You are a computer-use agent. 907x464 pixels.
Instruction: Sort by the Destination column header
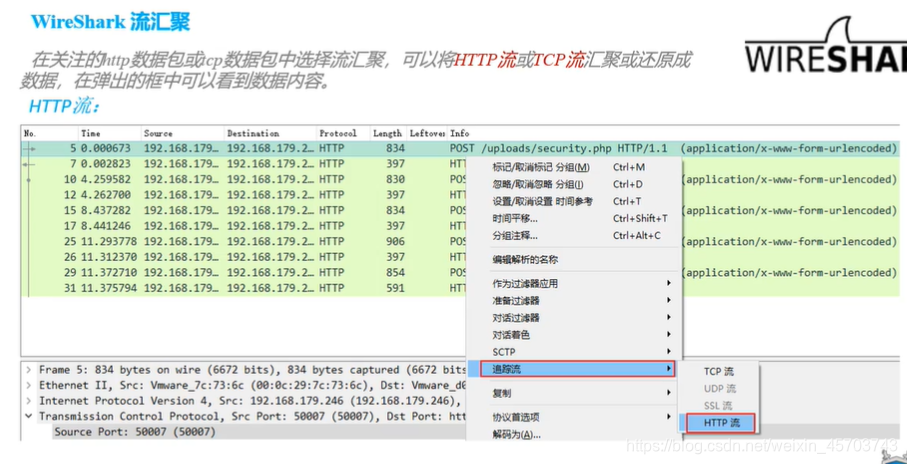pos(271,134)
